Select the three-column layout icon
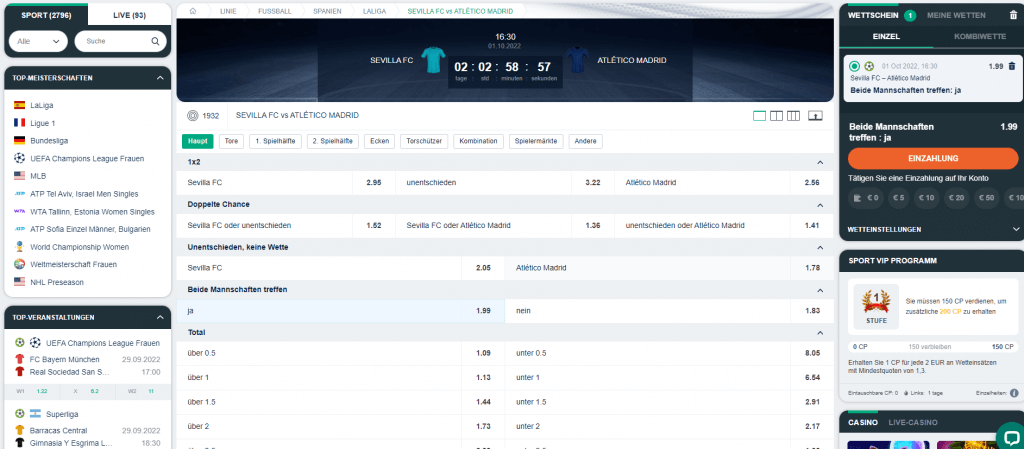1024x449 pixels. pos(793,116)
